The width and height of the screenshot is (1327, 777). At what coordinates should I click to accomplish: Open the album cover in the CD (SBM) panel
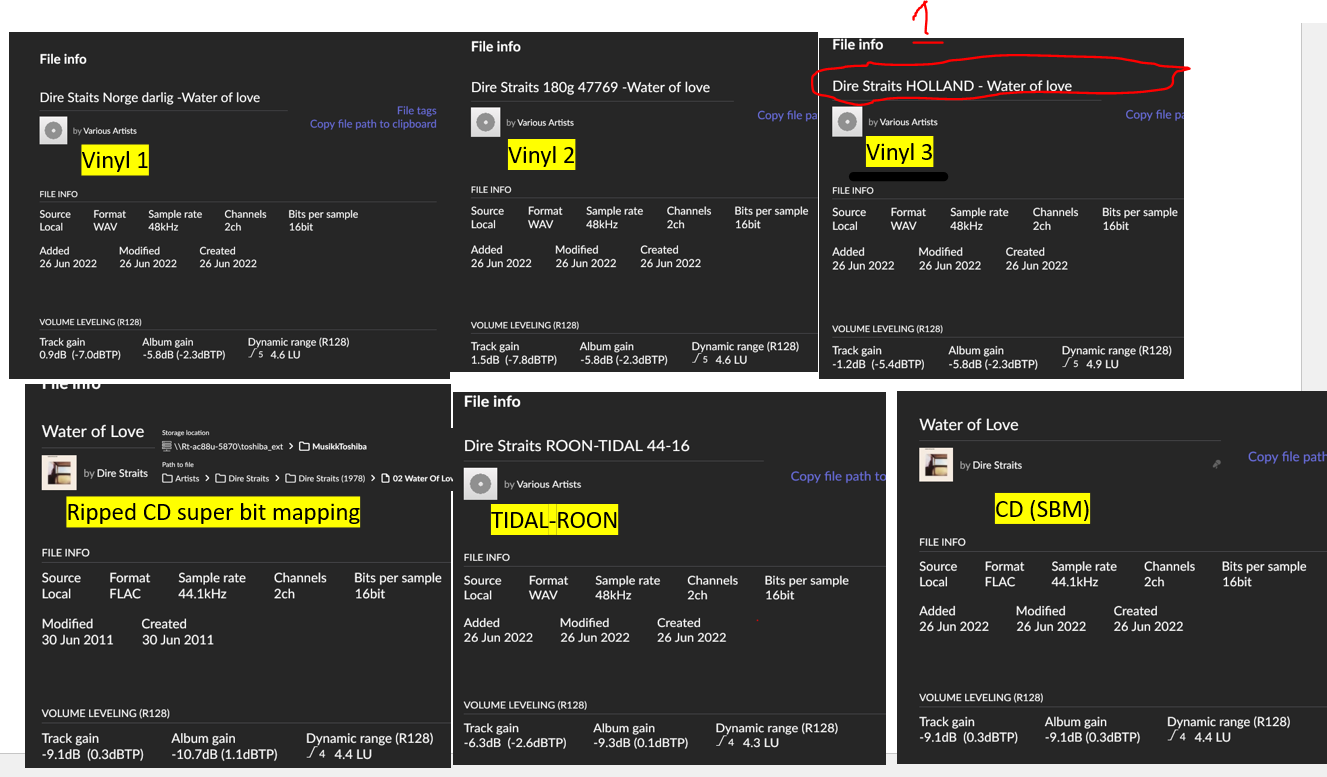[936, 464]
